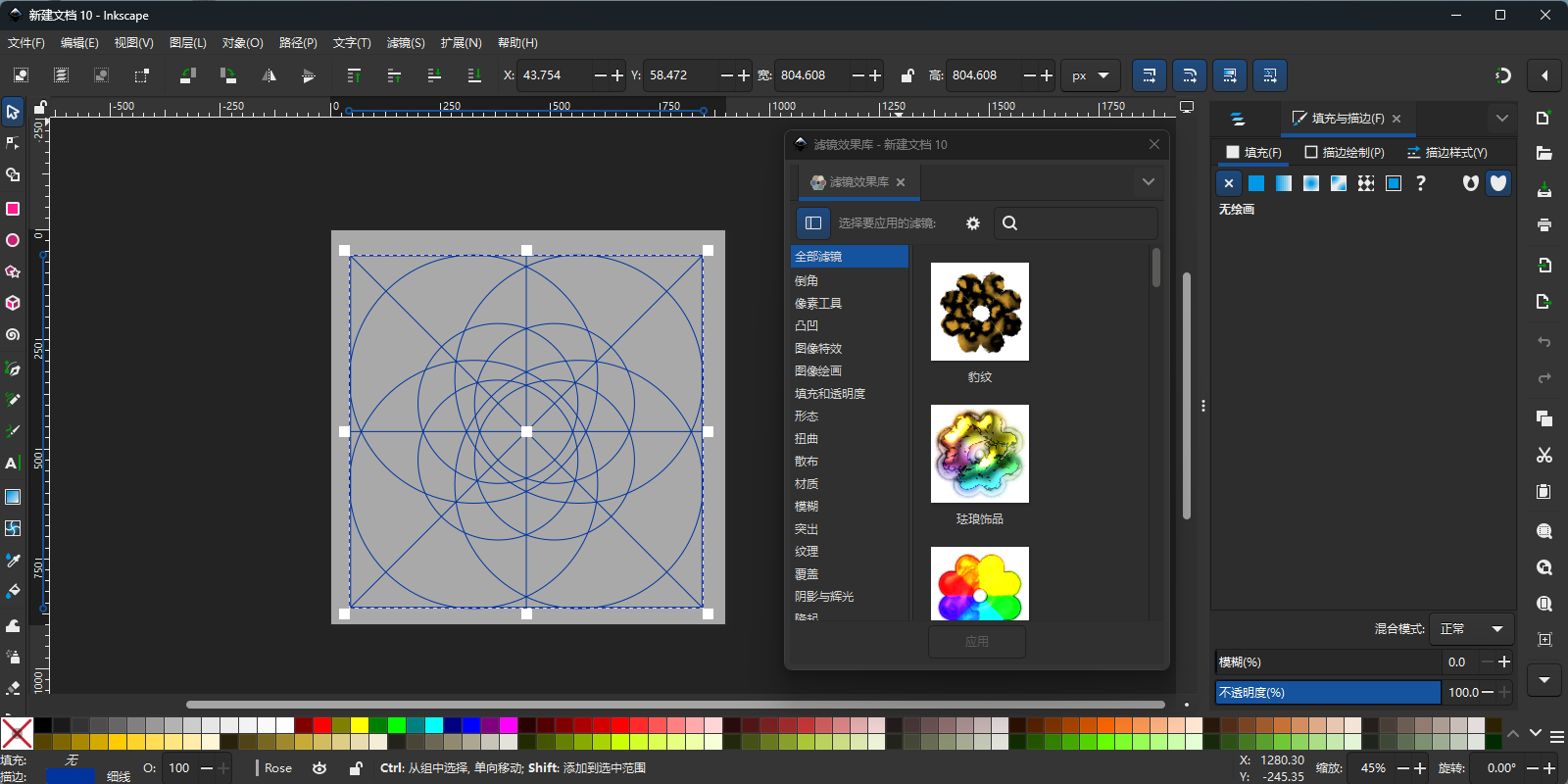This screenshot has width=1568, height=784.
Task: Choose flat color fill icon
Action: [x=1256, y=183]
